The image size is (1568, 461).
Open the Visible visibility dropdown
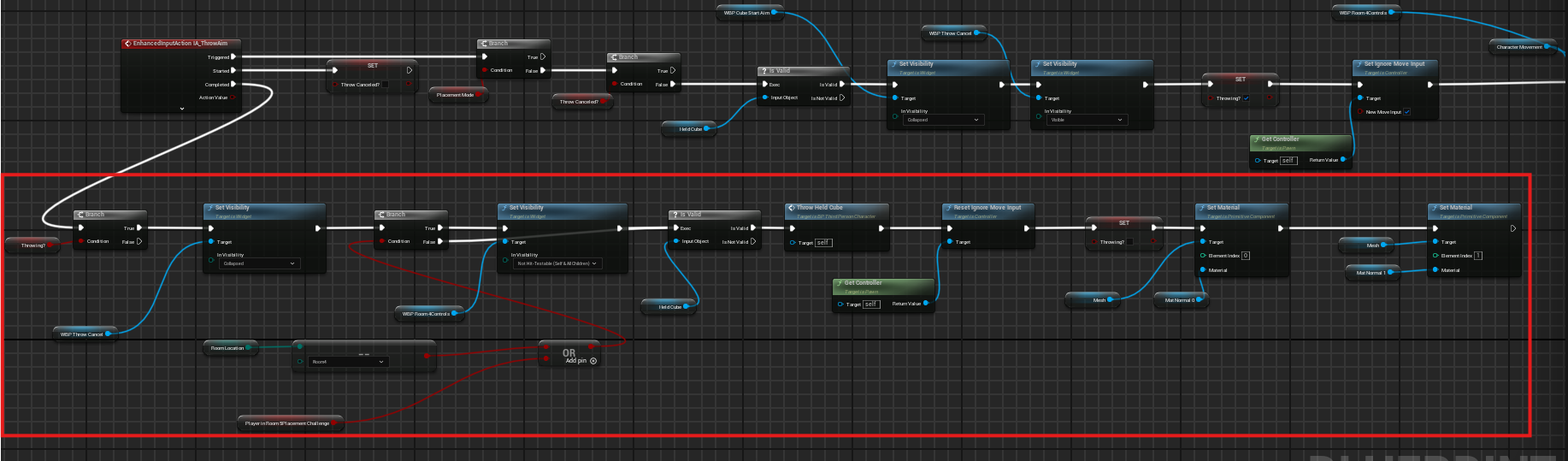pos(1087,120)
